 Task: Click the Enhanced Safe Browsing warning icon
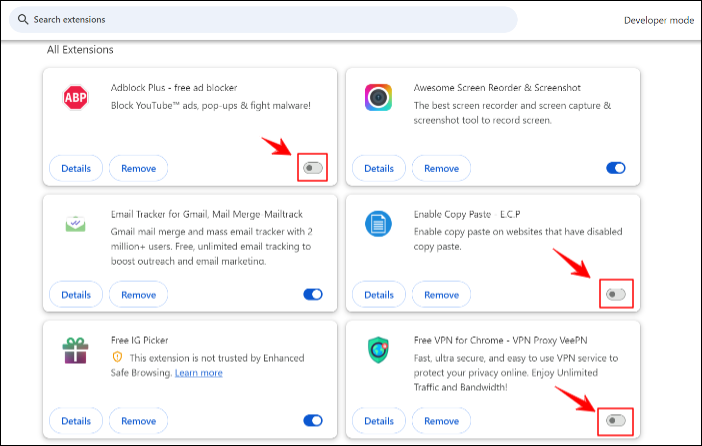118,357
